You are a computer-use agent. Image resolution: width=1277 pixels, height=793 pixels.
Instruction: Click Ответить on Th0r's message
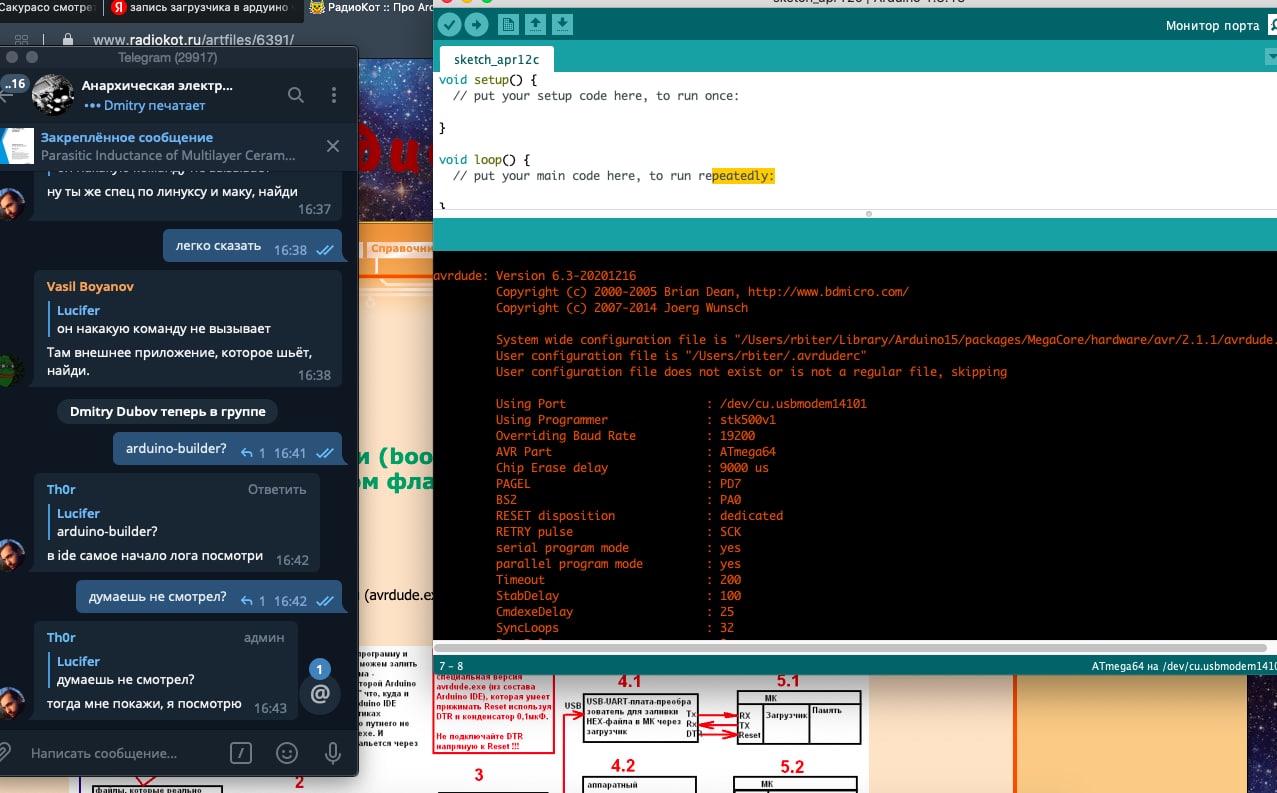coord(277,489)
